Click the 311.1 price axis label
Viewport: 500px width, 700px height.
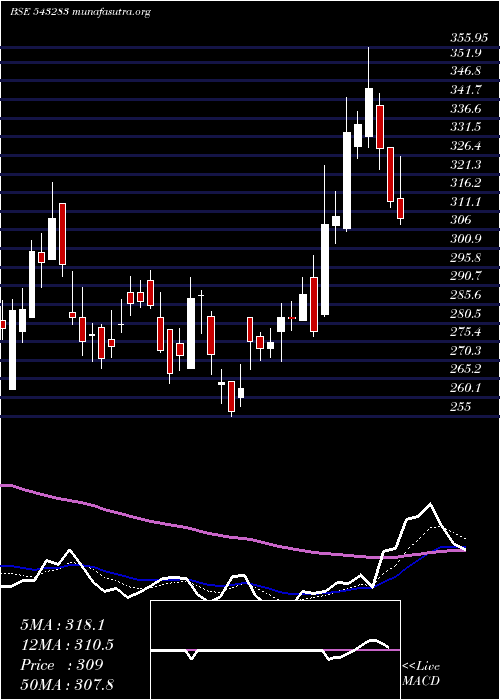(465, 202)
